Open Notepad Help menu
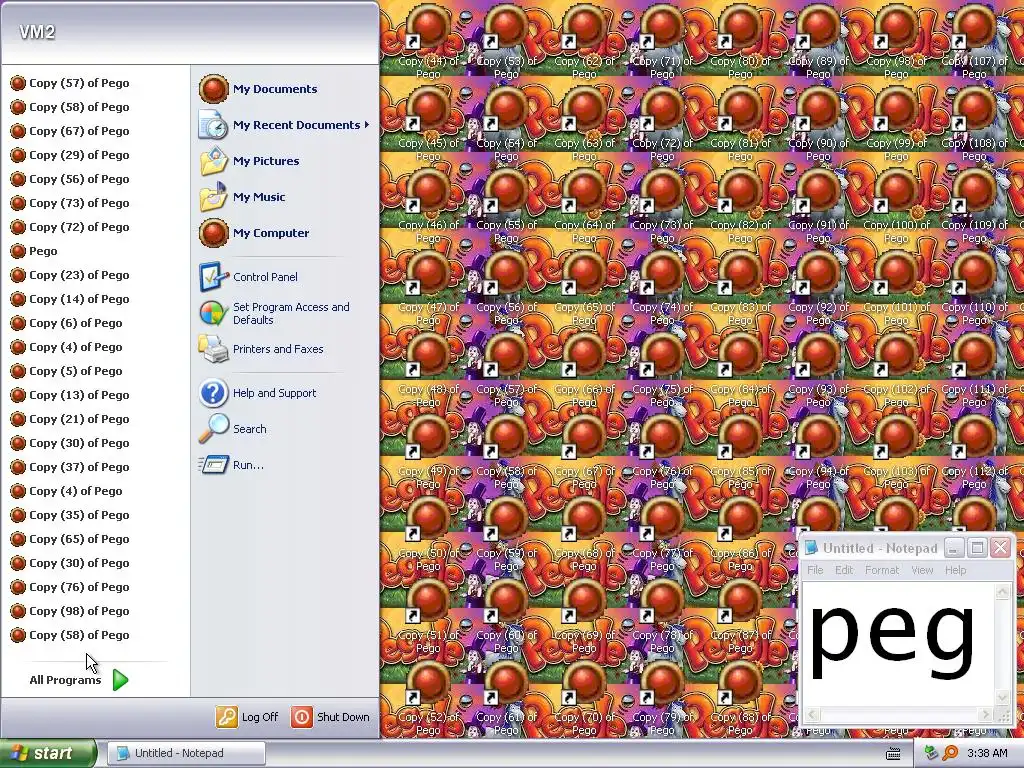Viewport: 1024px width, 768px height. click(x=955, y=570)
